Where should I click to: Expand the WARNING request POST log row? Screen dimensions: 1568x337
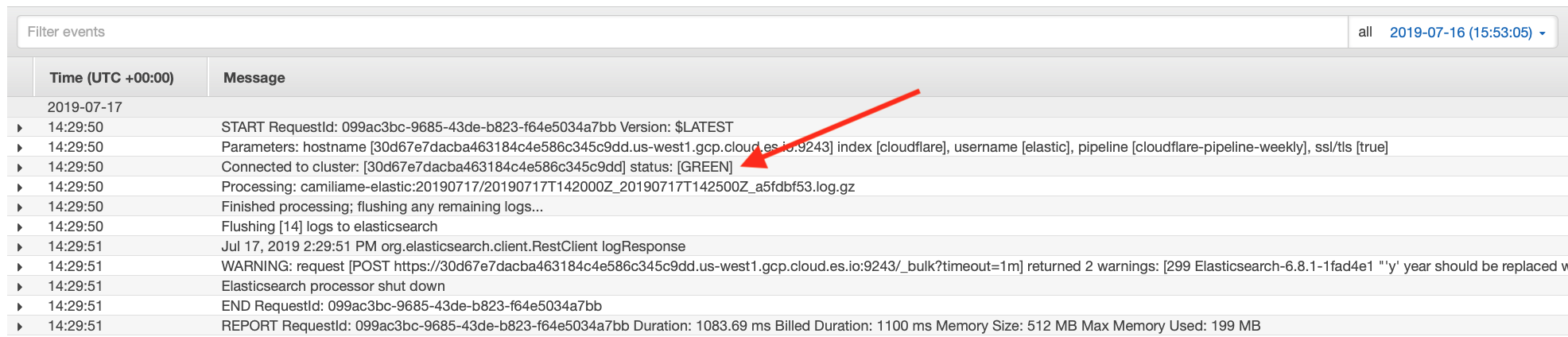pos(20,267)
